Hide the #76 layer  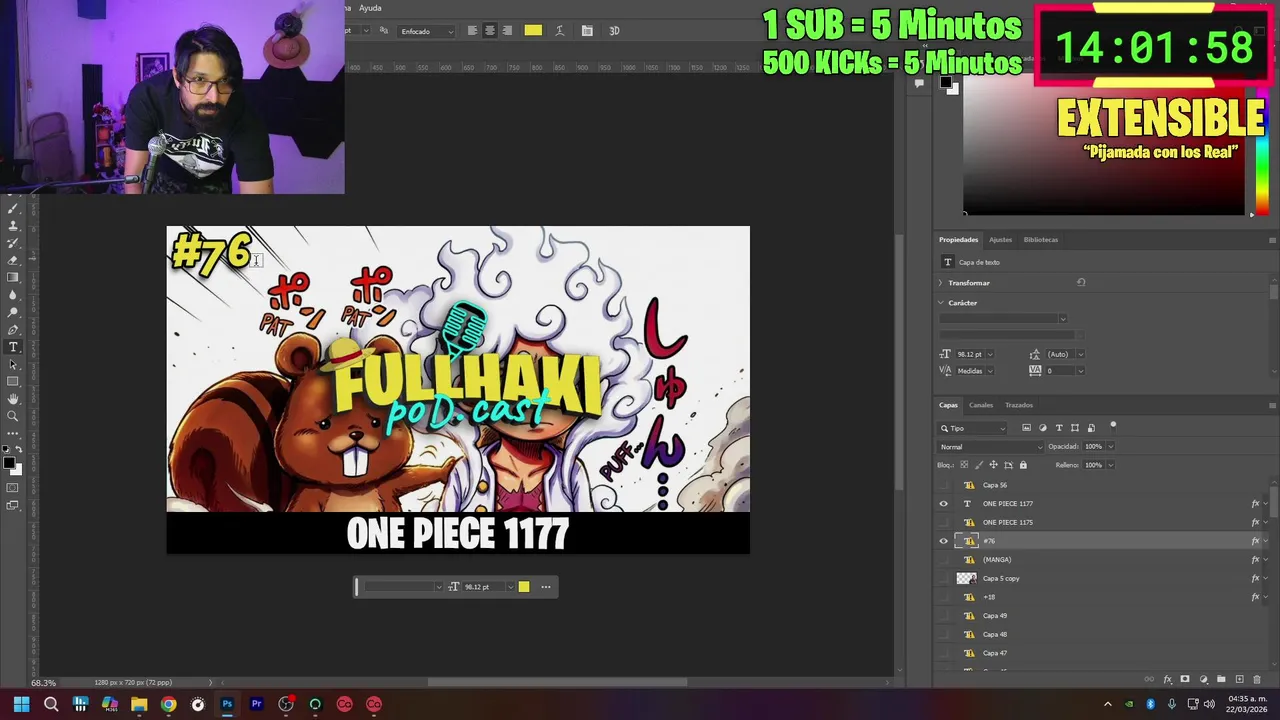pyautogui.click(x=943, y=541)
